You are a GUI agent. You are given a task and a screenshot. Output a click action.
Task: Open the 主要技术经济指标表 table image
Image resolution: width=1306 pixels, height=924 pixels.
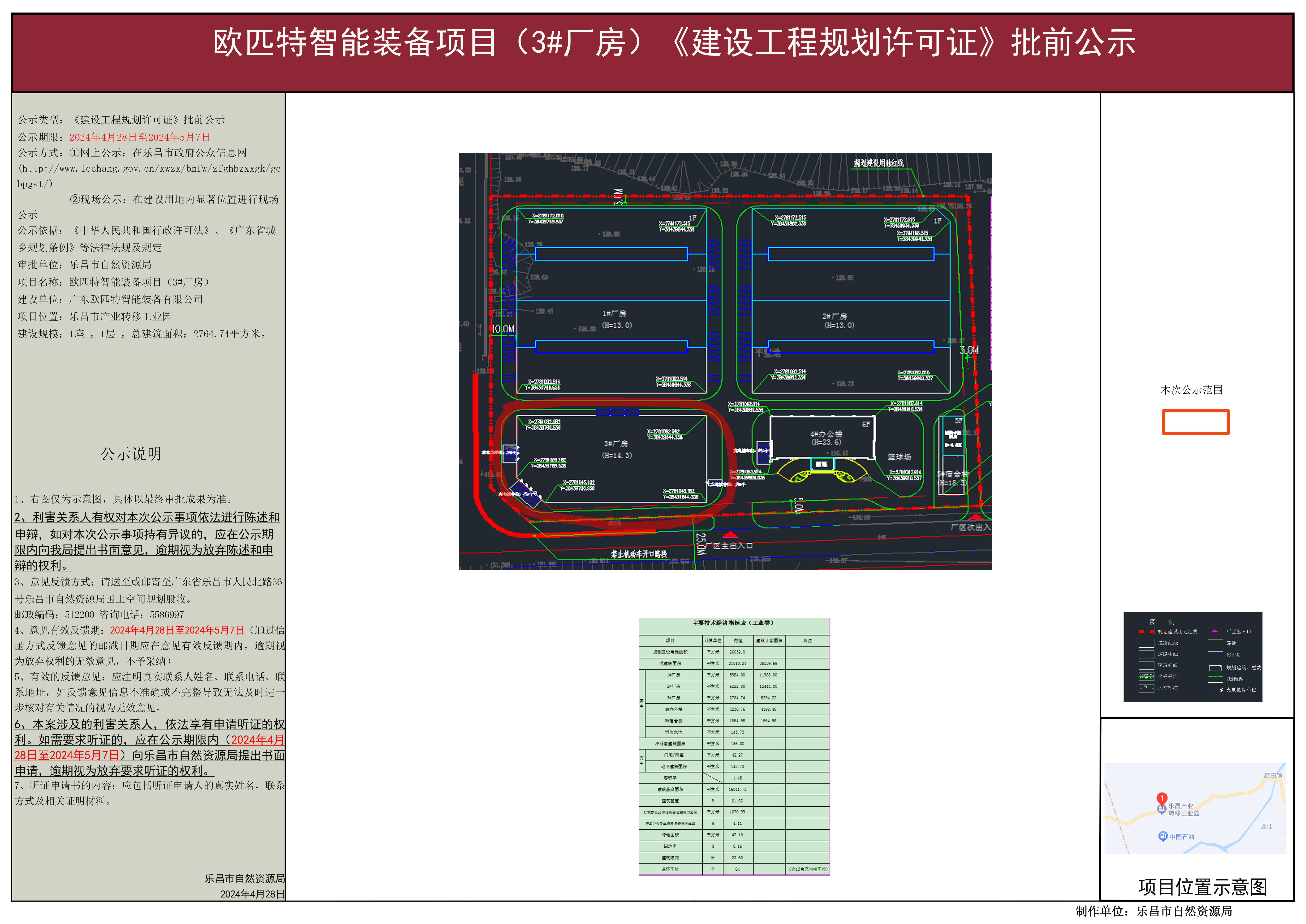(734, 747)
